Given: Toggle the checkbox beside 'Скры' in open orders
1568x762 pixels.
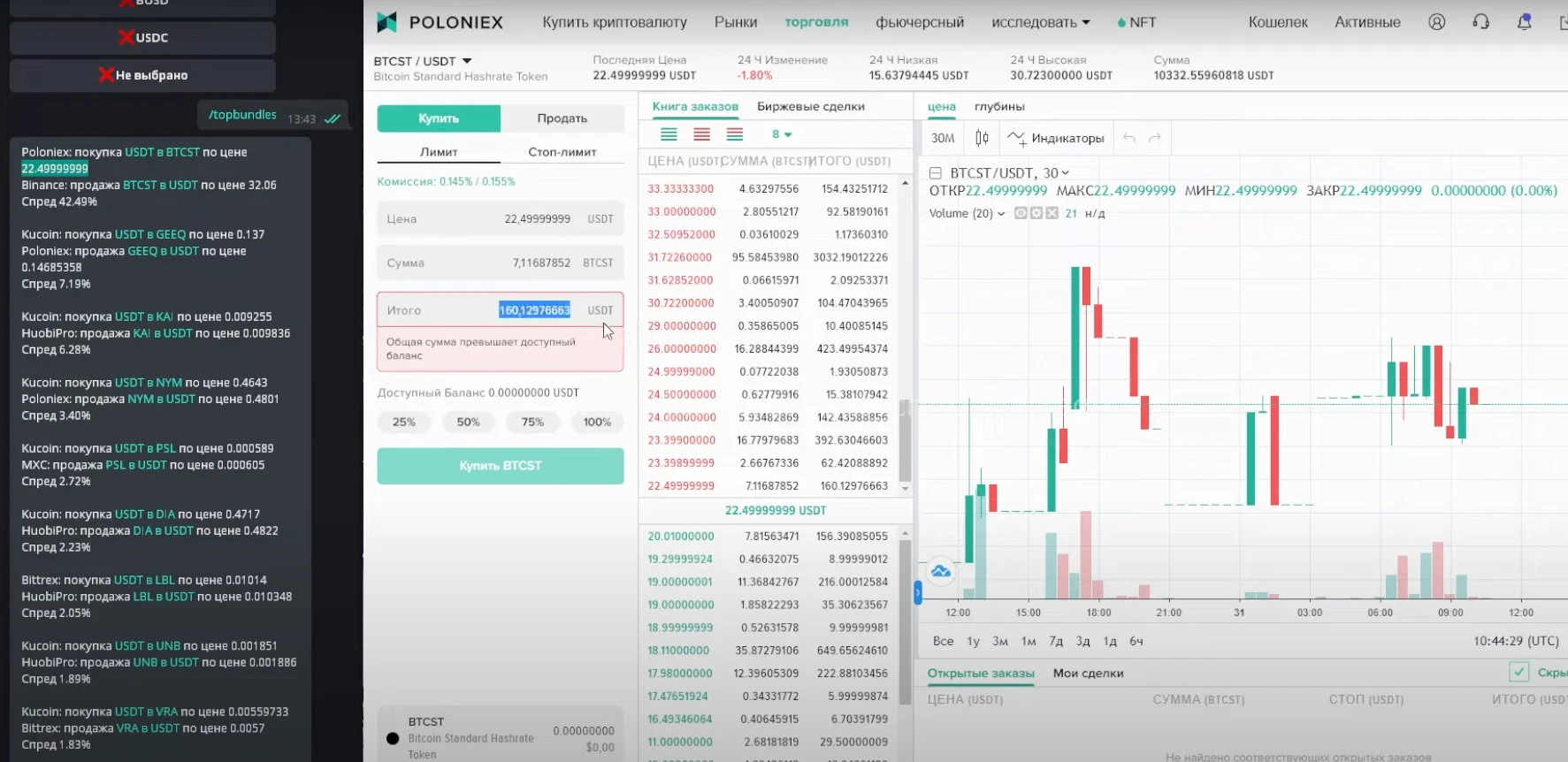Looking at the screenshot, I should (1518, 673).
